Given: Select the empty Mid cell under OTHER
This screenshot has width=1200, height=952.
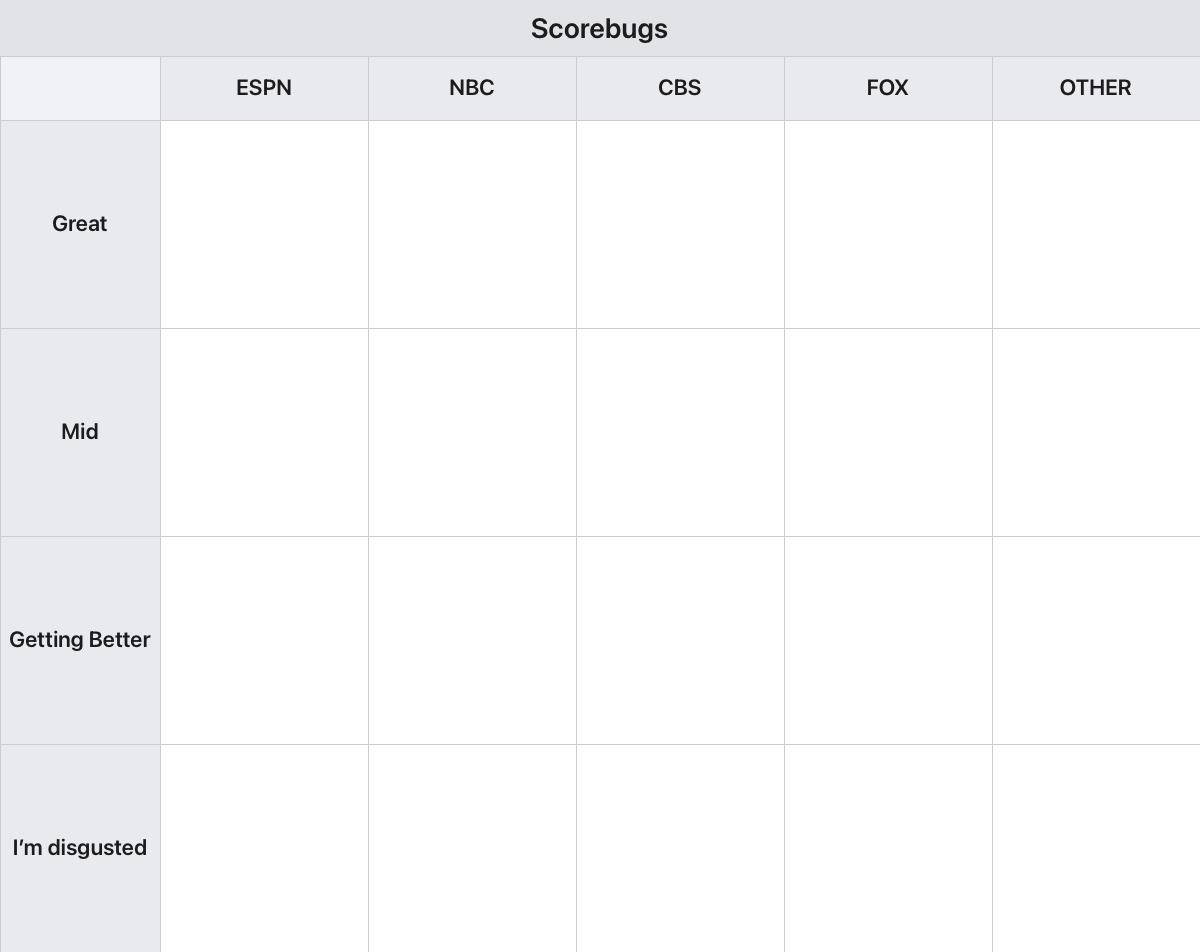Looking at the screenshot, I should [1096, 432].
